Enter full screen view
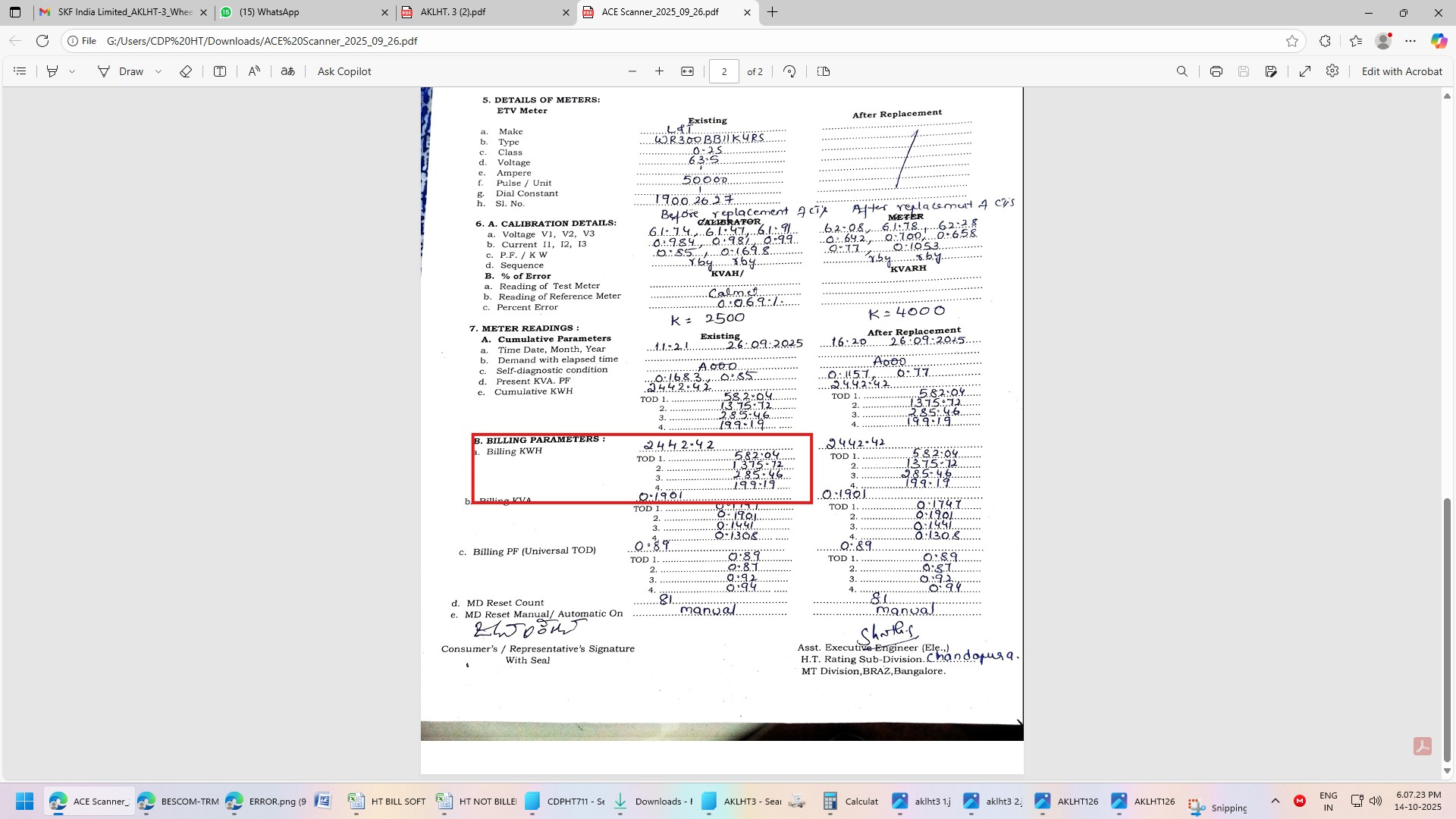 [x=1305, y=71]
